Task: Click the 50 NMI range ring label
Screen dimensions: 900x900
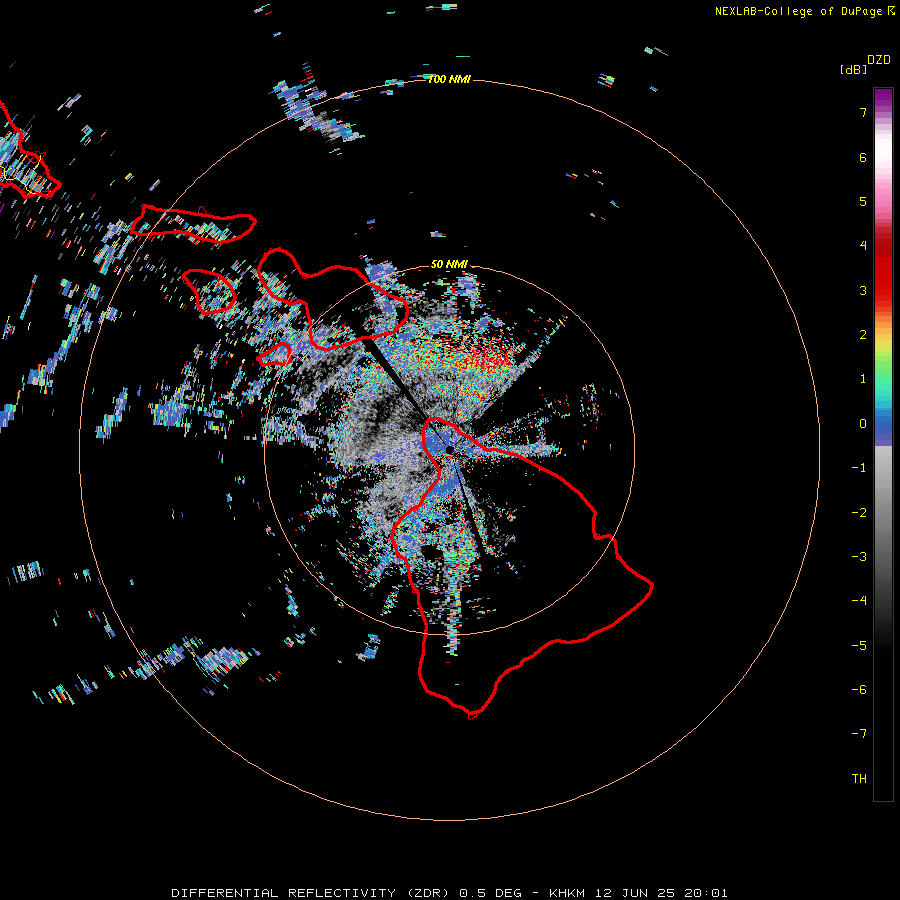Action: coord(449,264)
